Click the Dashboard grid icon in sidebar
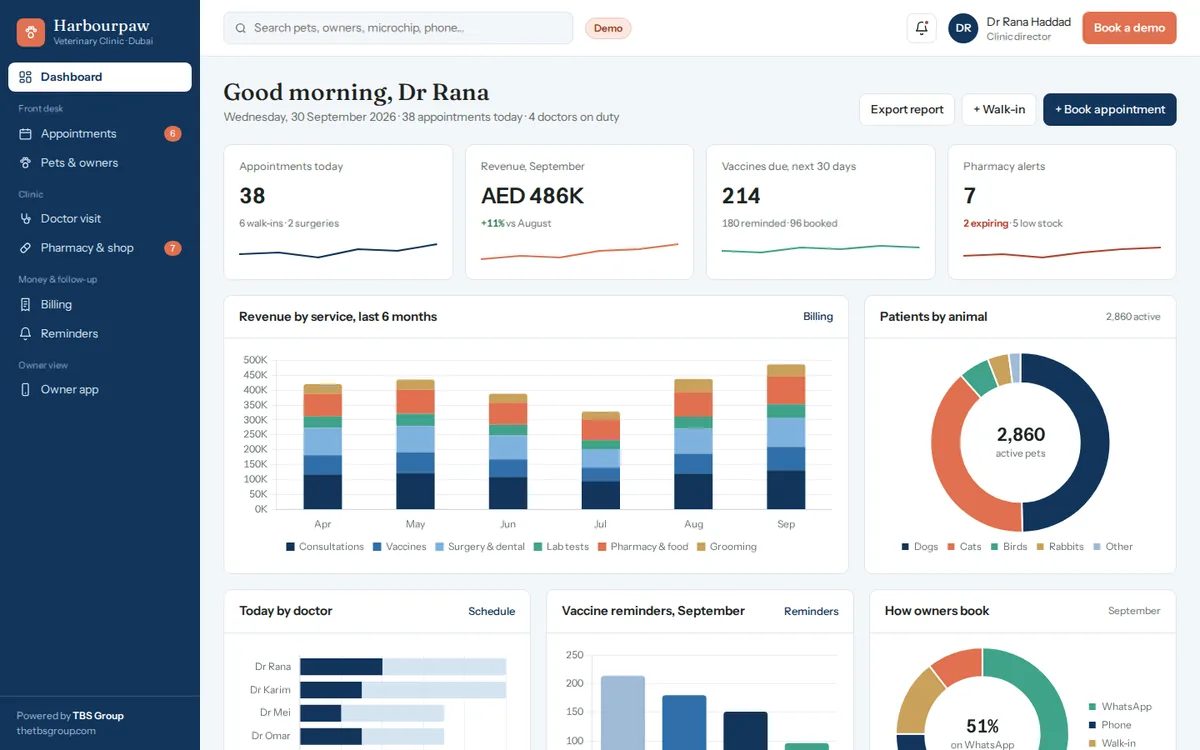The width and height of the screenshot is (1200, 750). click(26, 77)
